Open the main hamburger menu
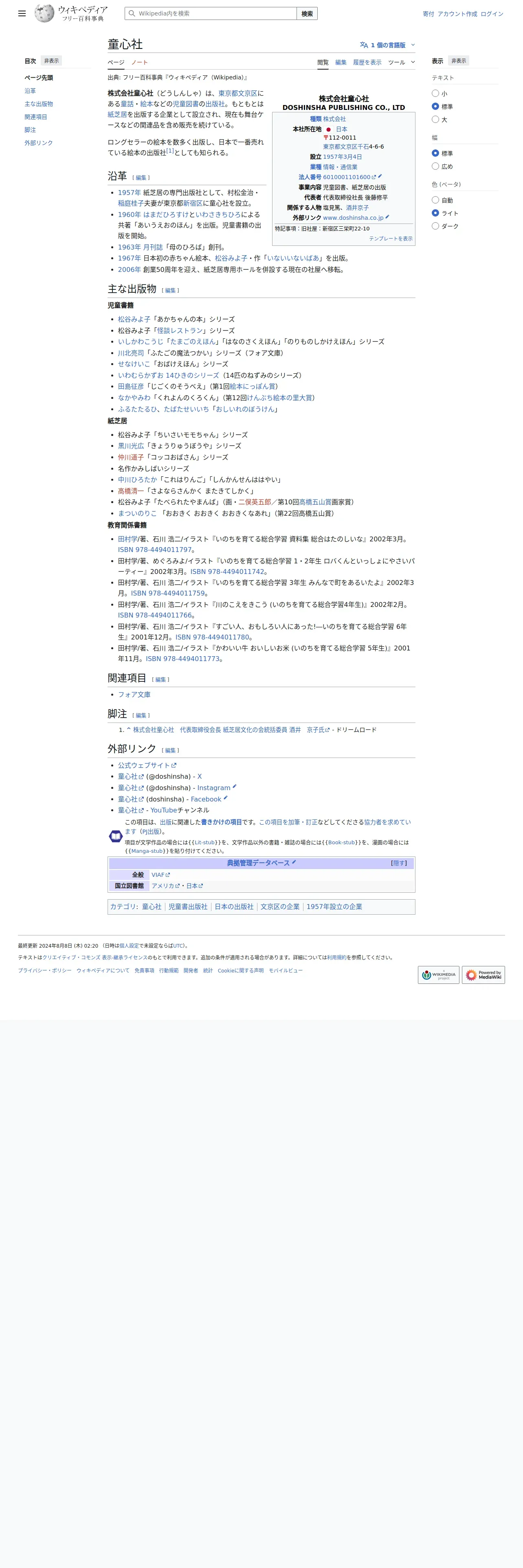The image size is (523, 1568). pyautogui.click(x=22, y=13)
